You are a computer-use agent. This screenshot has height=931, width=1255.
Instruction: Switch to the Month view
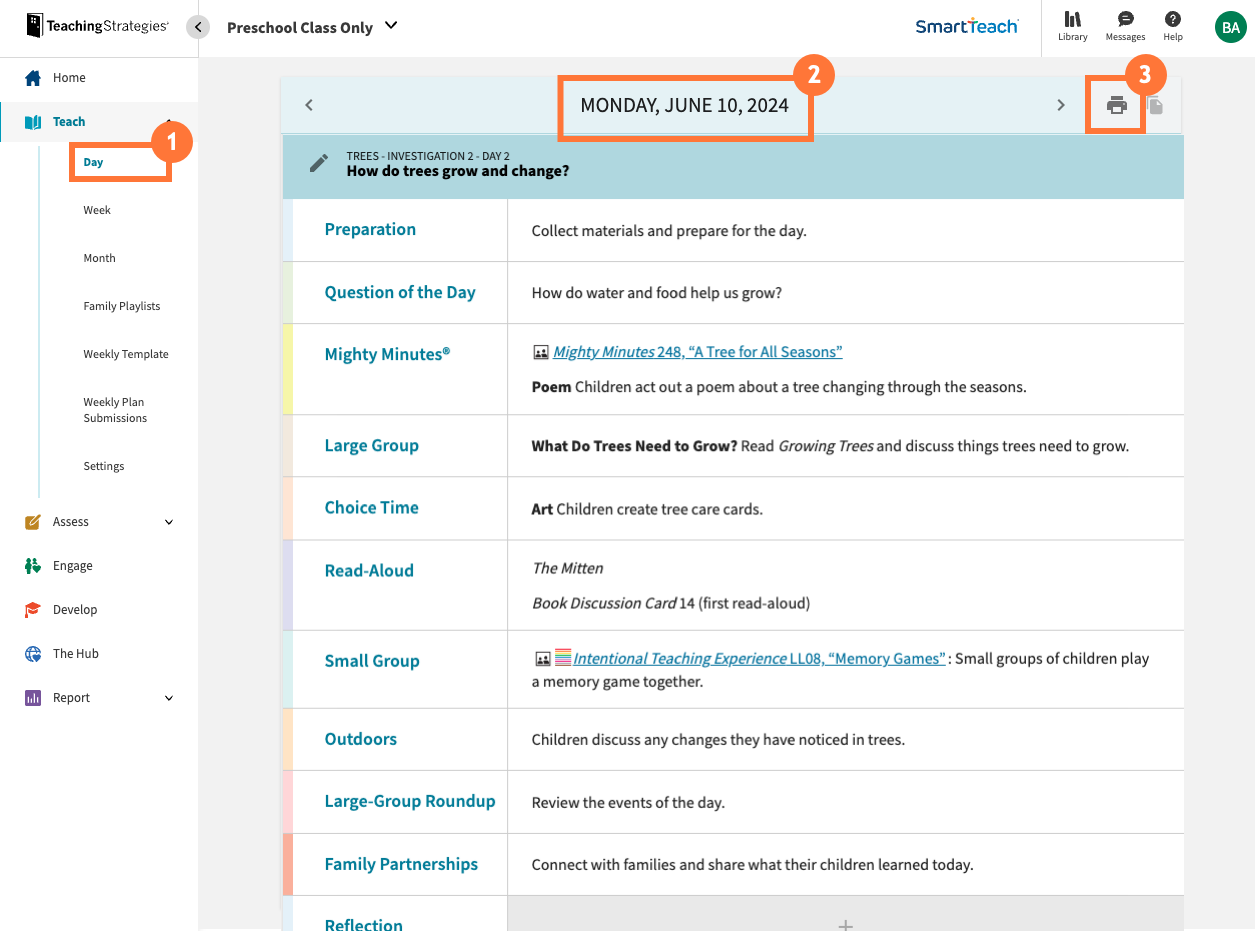coord(99,257)
